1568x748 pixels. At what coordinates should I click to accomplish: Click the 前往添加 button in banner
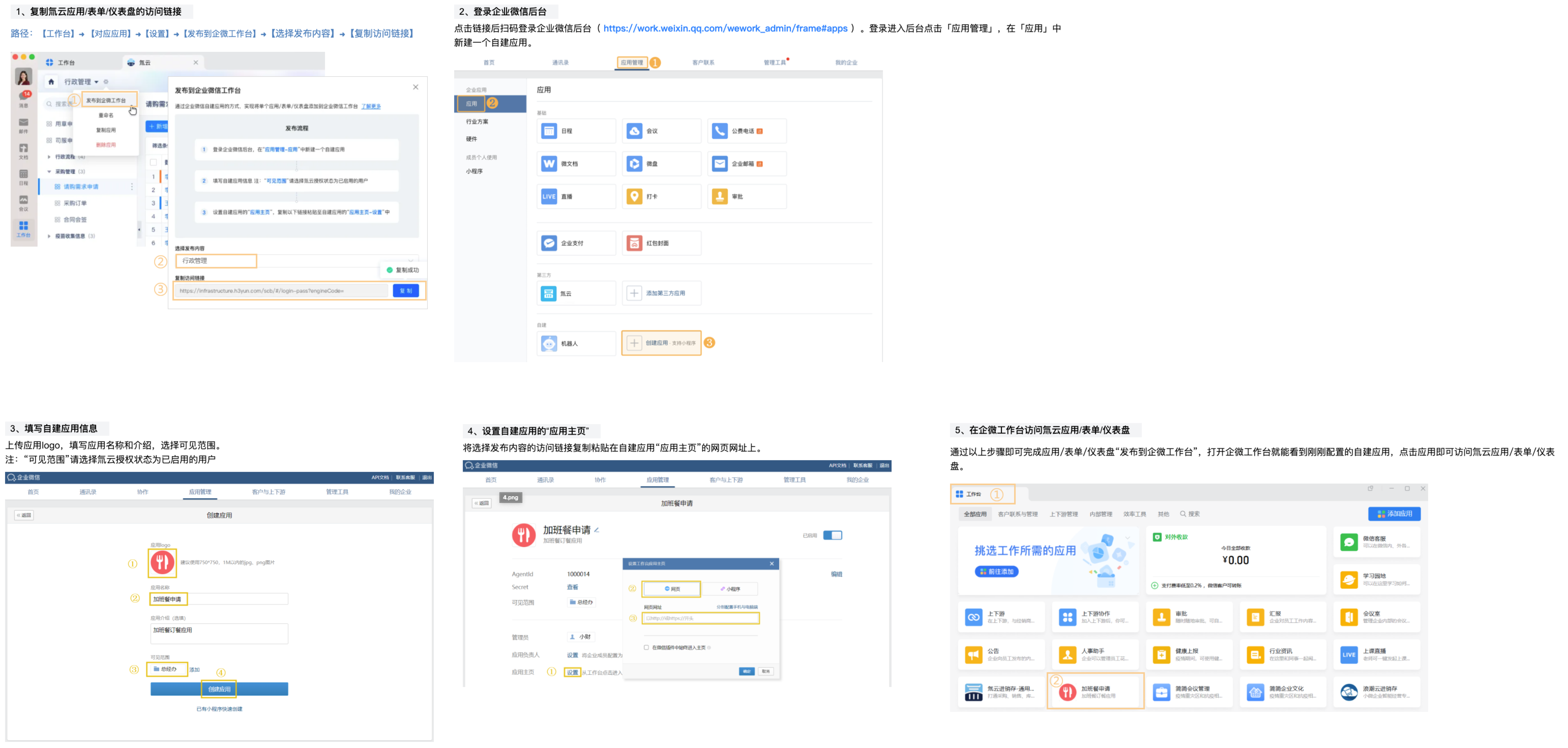pos(996,572)
